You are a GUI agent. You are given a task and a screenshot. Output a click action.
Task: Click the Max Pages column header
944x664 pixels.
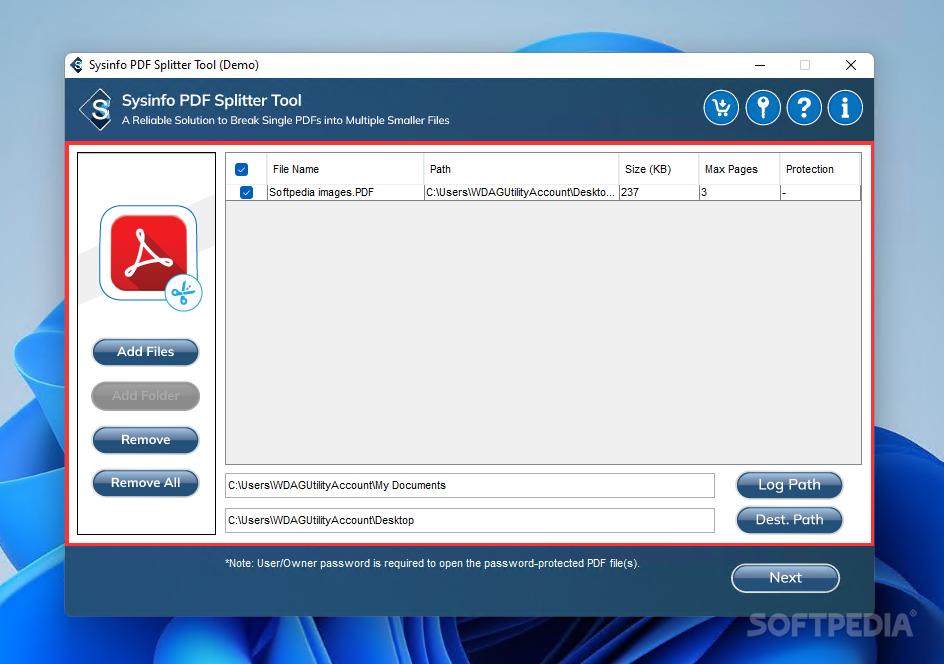click(739, 169)
